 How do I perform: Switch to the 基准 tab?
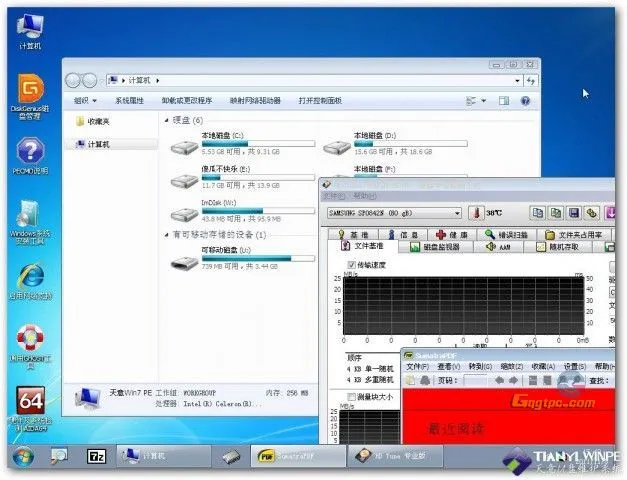(353, 234)
